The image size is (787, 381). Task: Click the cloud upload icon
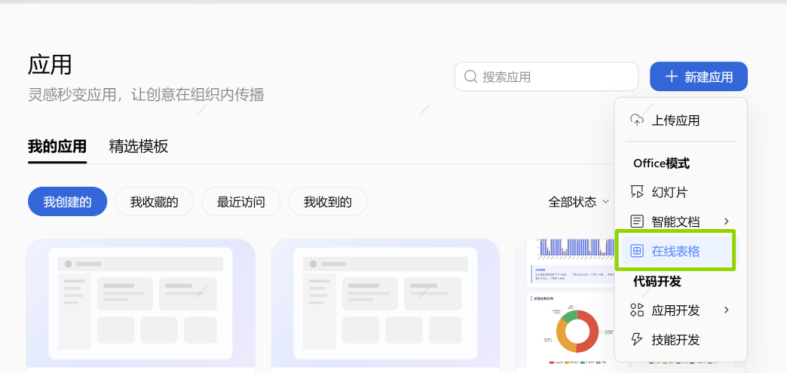click(x=636, y=120)
